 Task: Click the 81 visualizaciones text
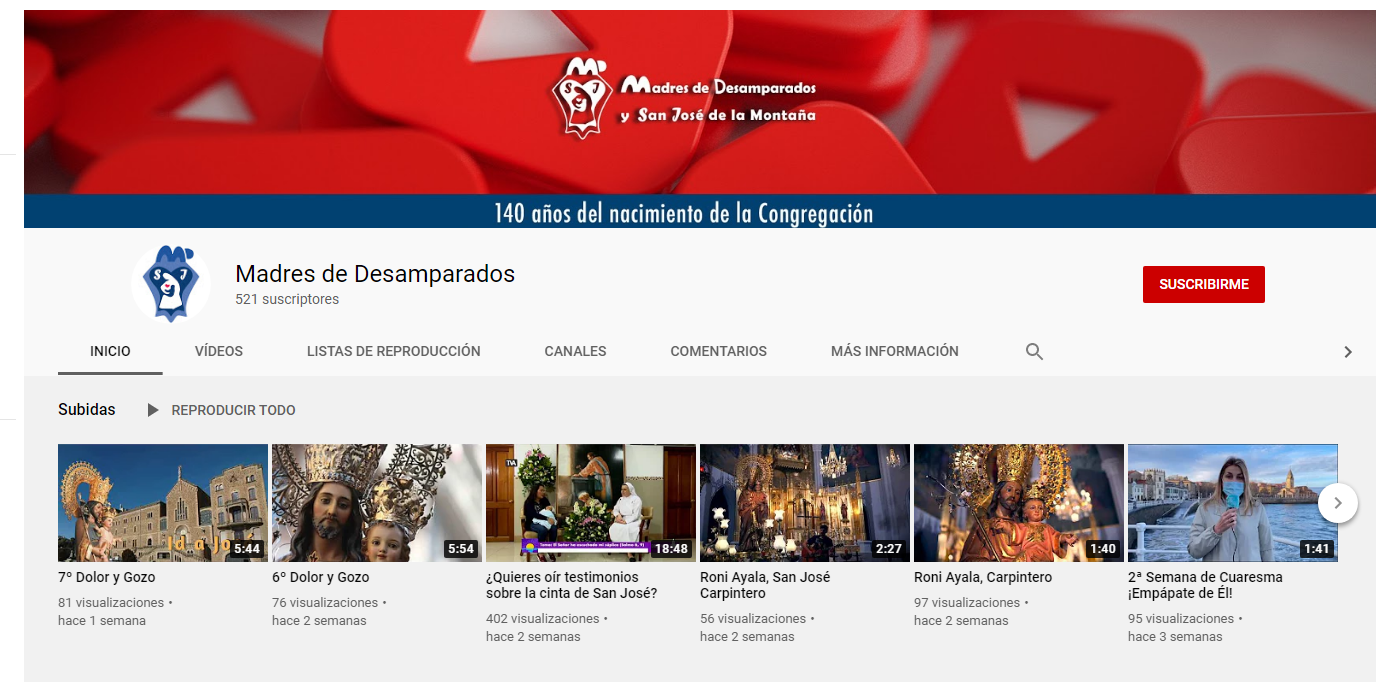coord(111,603)
